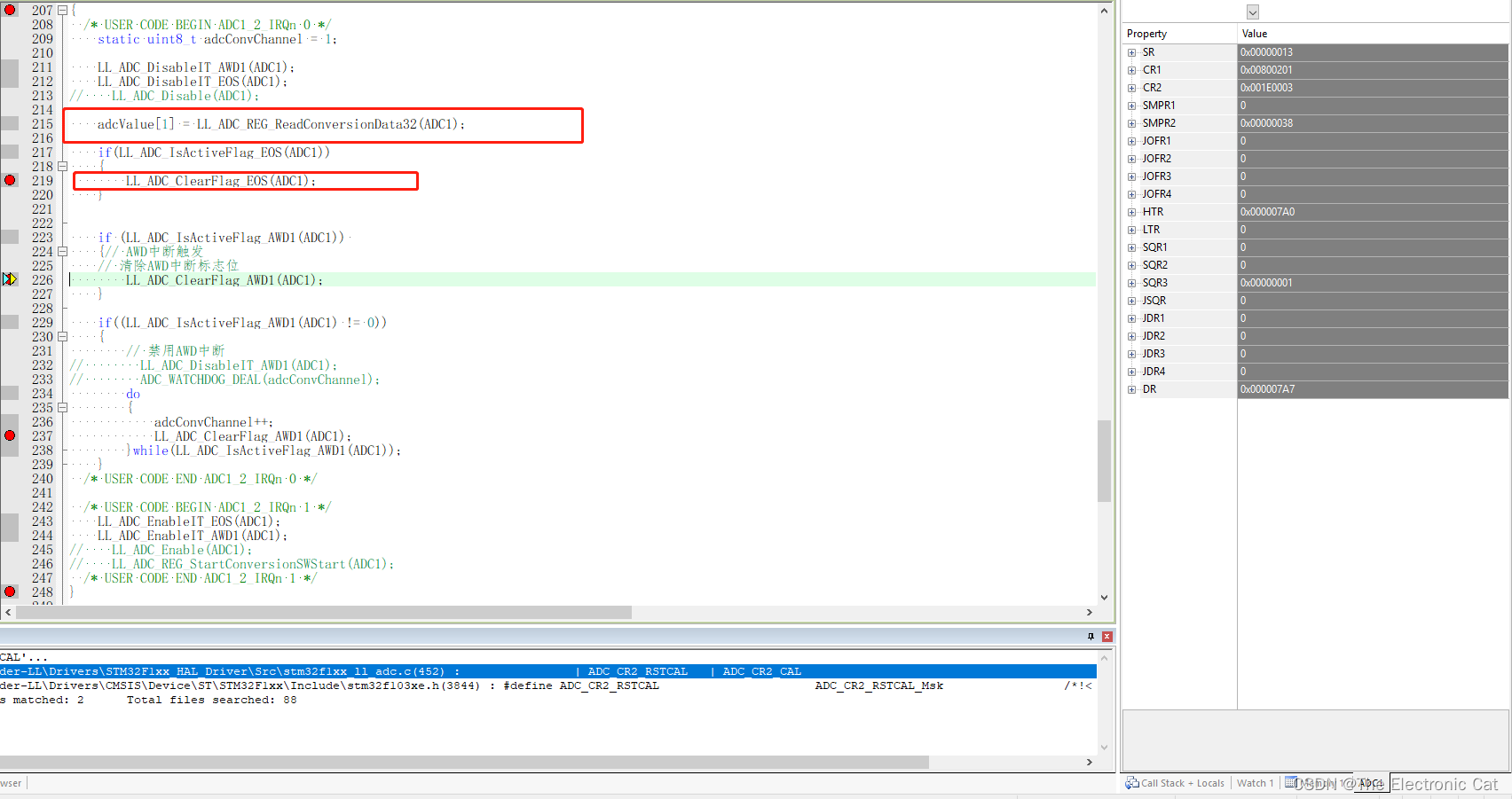The image size is (1512, 799).
Task: Expand the SMPR2 register
Action: click(x=1131, y=123)
